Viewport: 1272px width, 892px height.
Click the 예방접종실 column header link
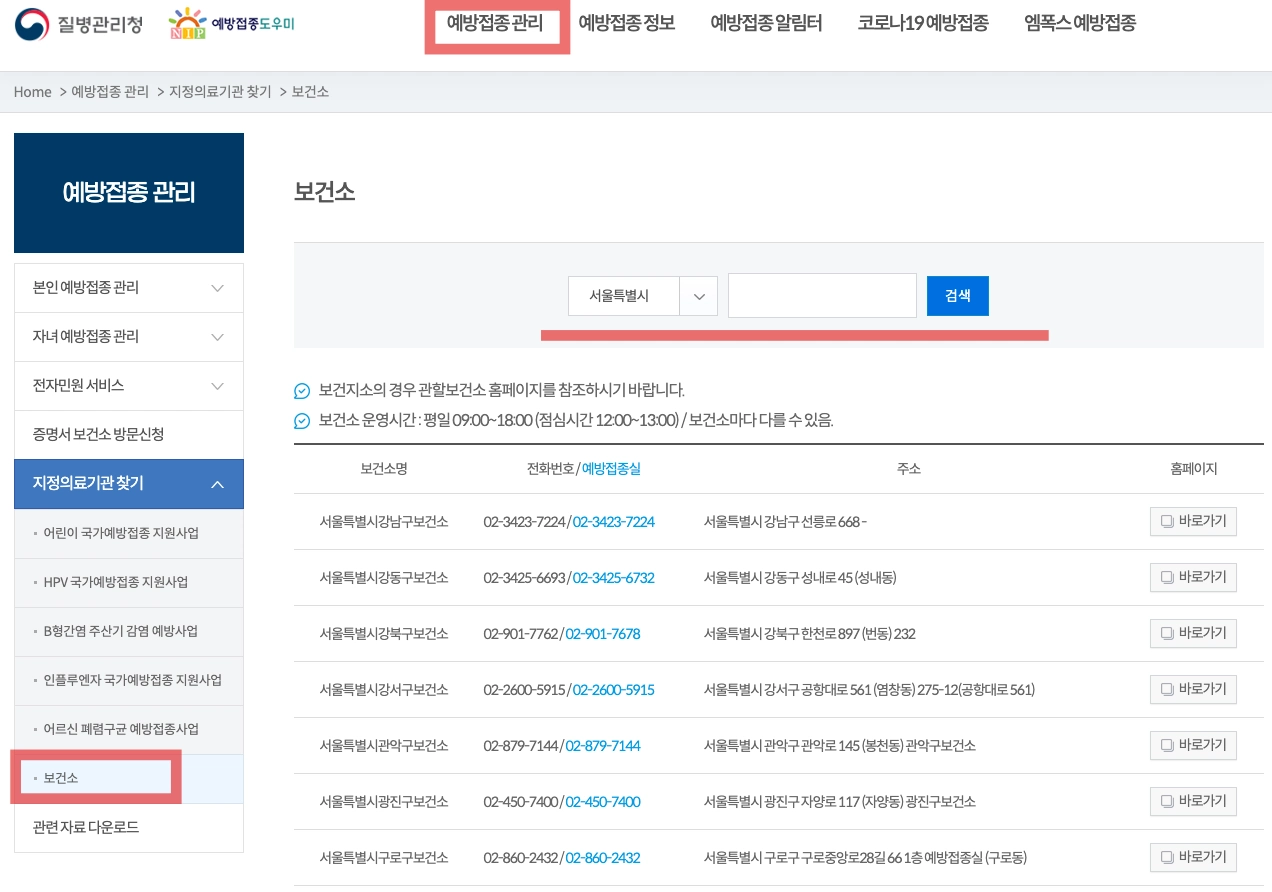(x=611, y=468)
